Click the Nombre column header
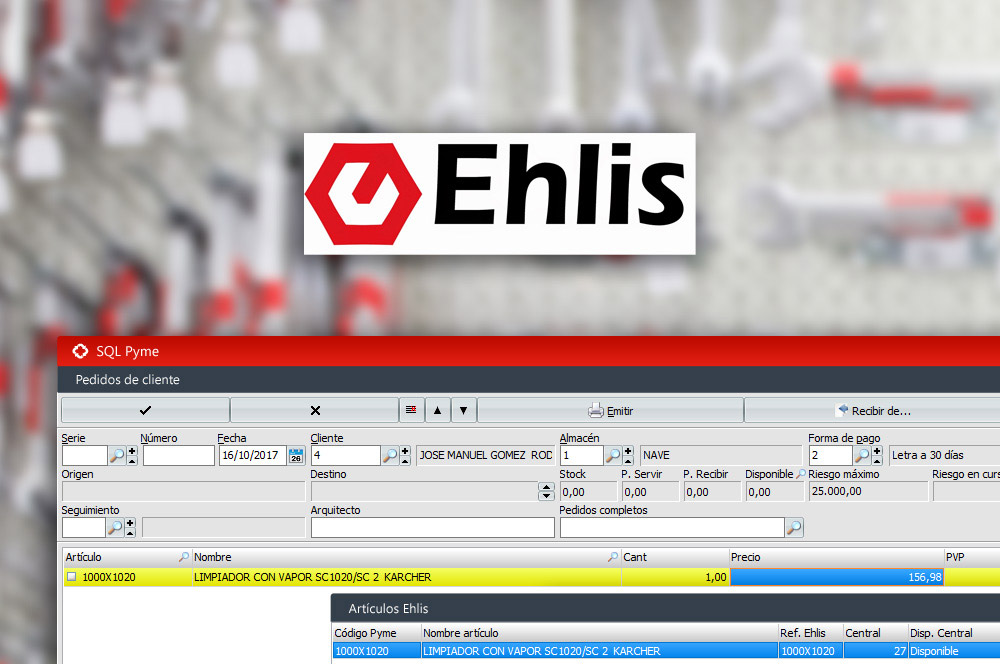This screenshot has width=1000, height=664. click(400, 556)
